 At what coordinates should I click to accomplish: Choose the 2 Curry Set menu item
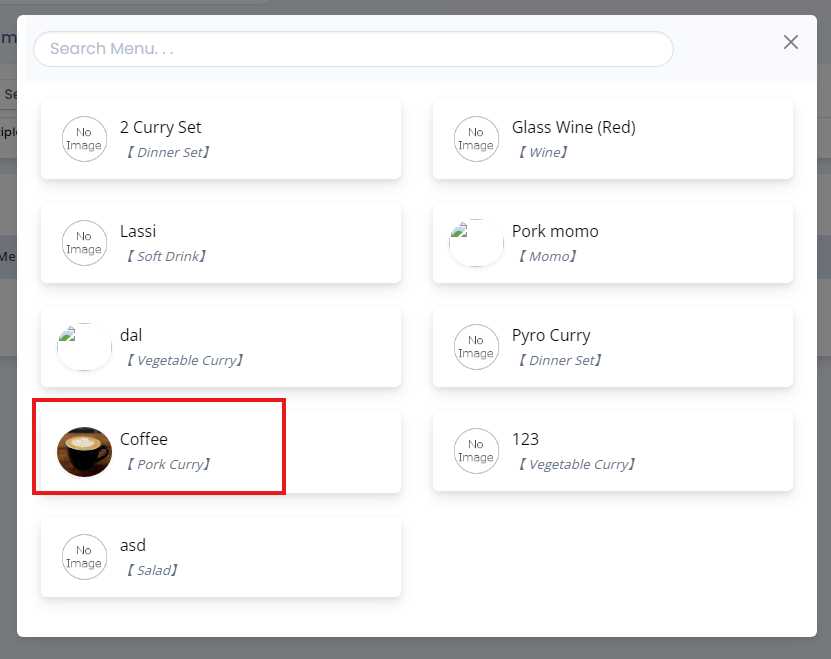click(161, 127)
